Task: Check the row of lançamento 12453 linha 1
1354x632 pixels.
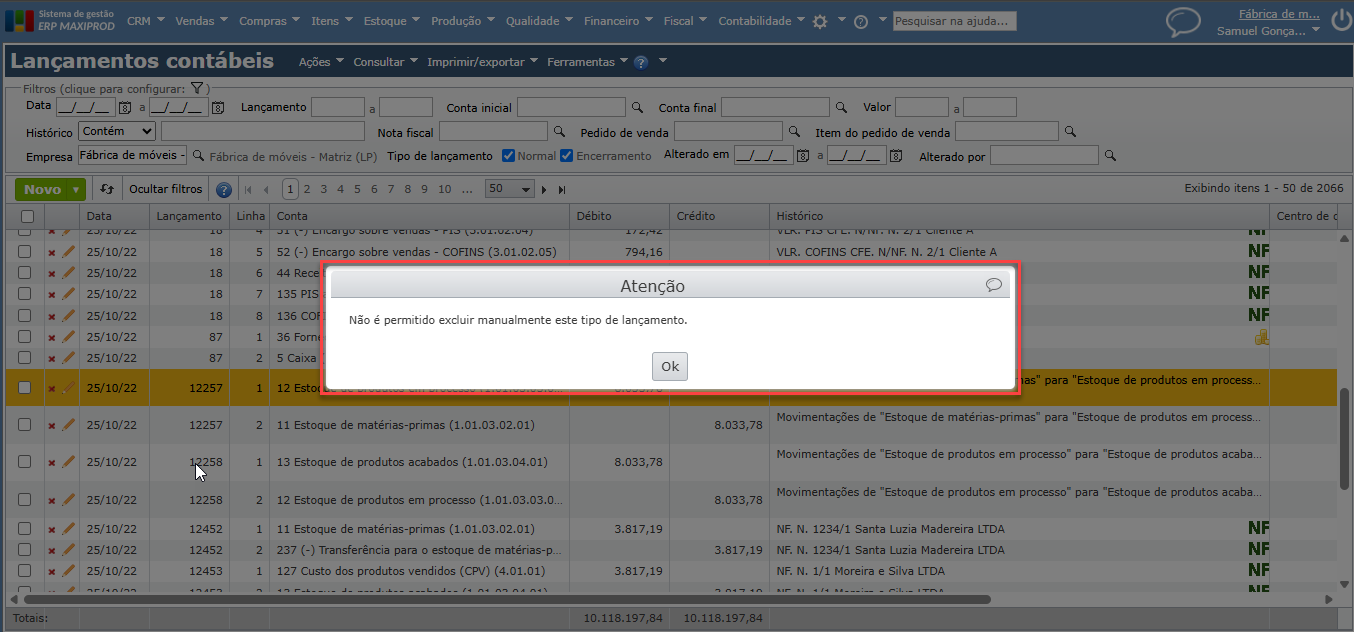Action: 24,571
